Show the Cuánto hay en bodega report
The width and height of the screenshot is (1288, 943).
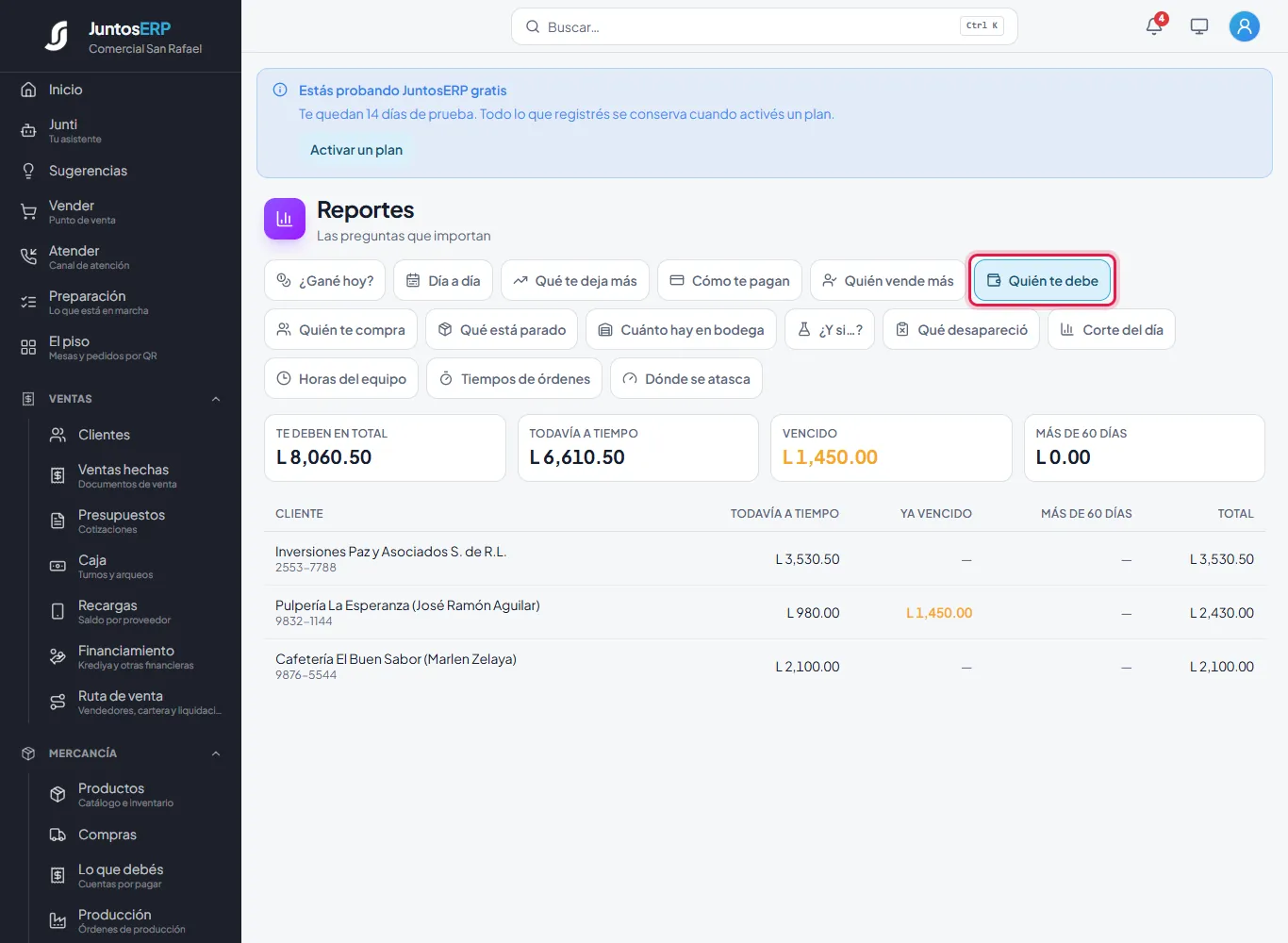682,330
